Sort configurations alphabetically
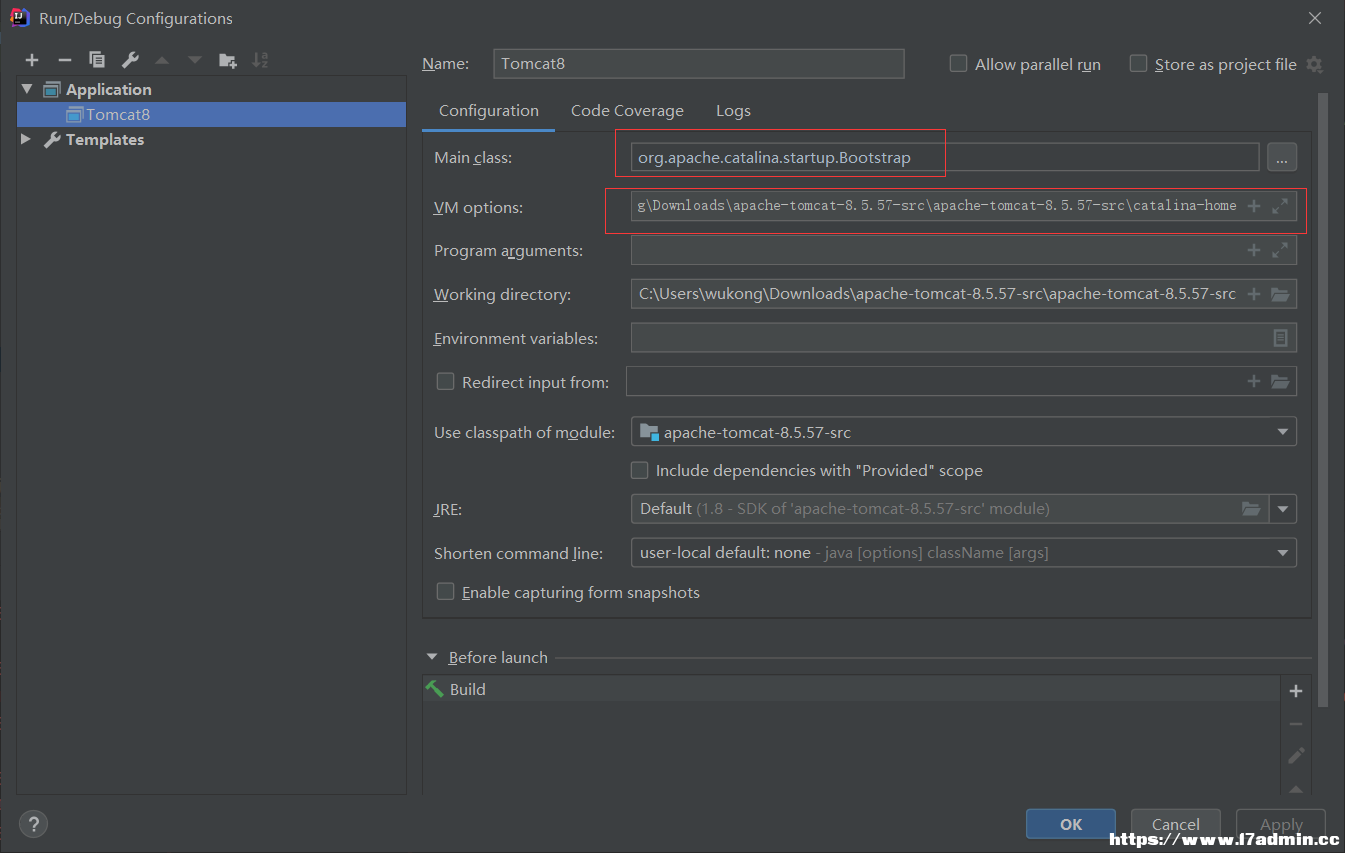The width and height of the screenshot is (1345, 853). [x=260, y=60]
